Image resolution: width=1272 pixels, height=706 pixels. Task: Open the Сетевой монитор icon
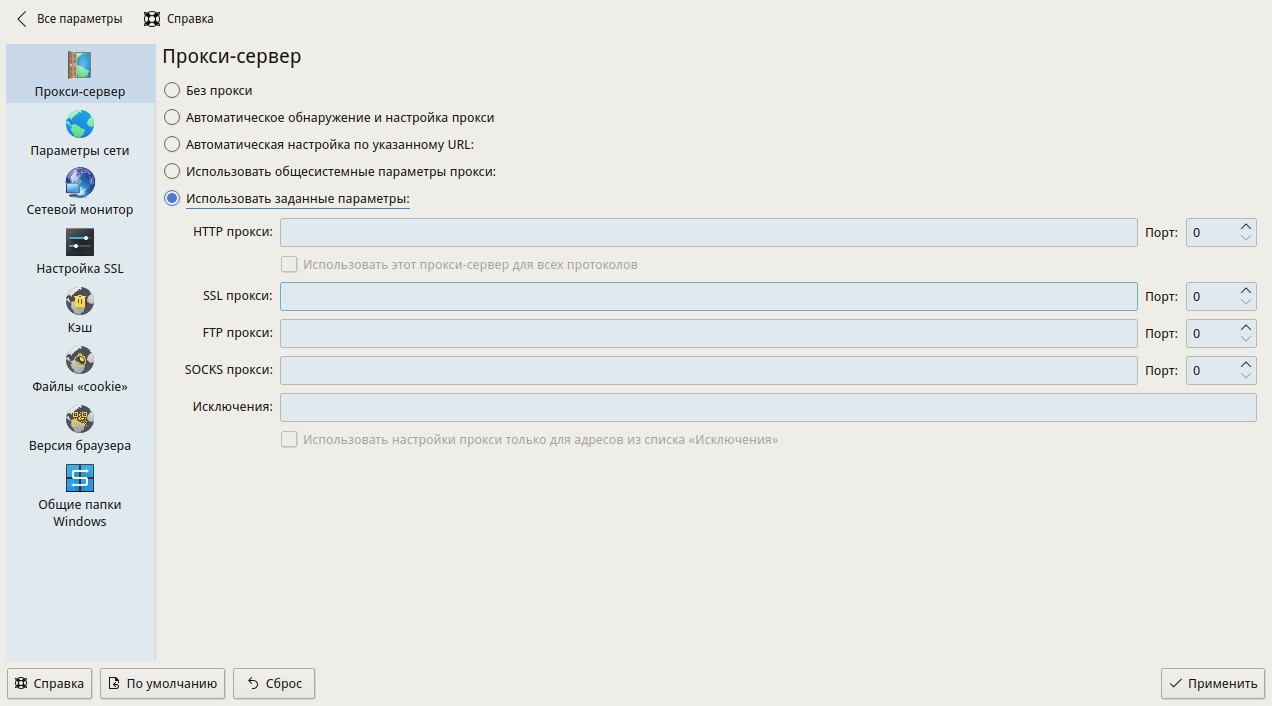coord(80,184)
